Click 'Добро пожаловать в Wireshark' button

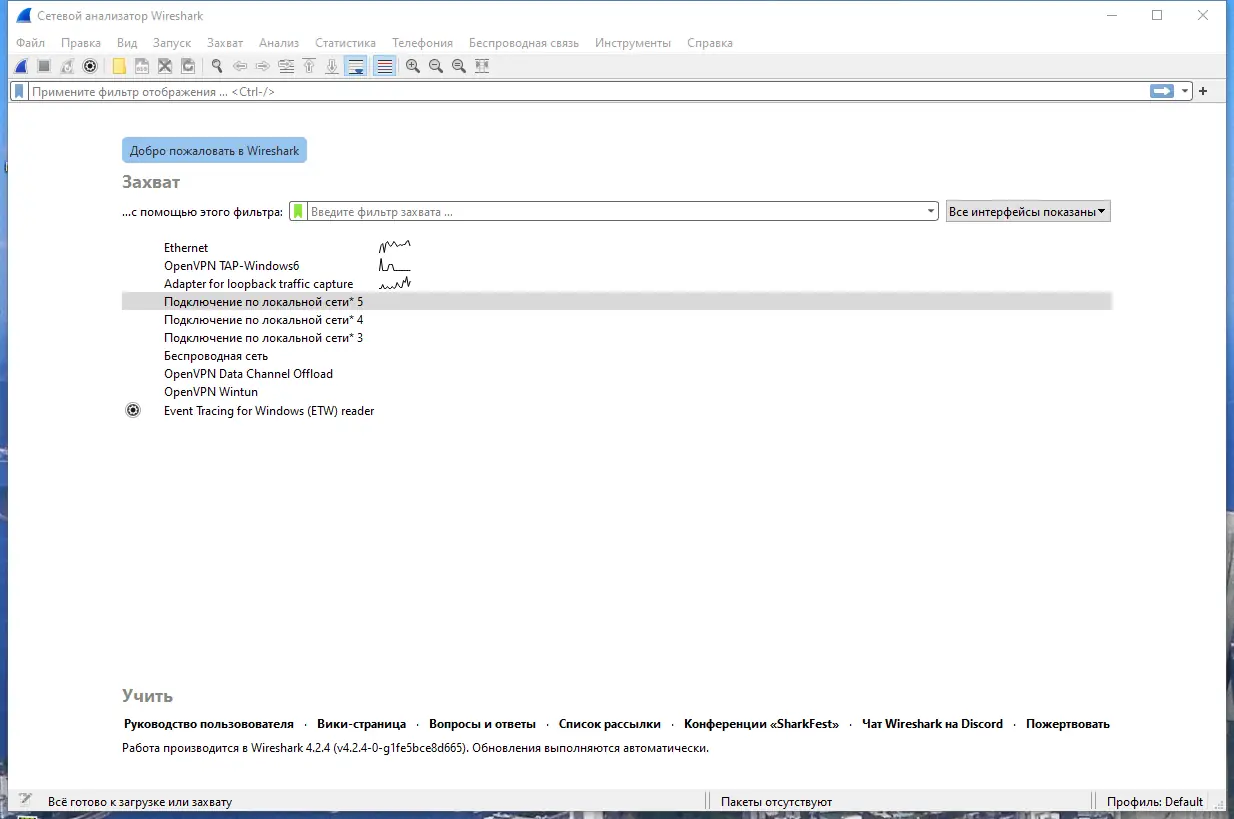214,151
